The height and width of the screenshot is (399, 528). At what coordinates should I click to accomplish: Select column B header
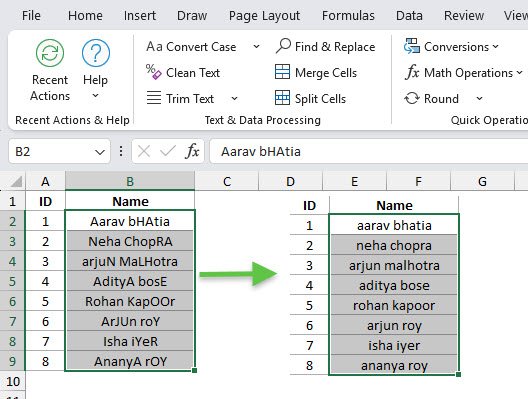click(130, 181)
